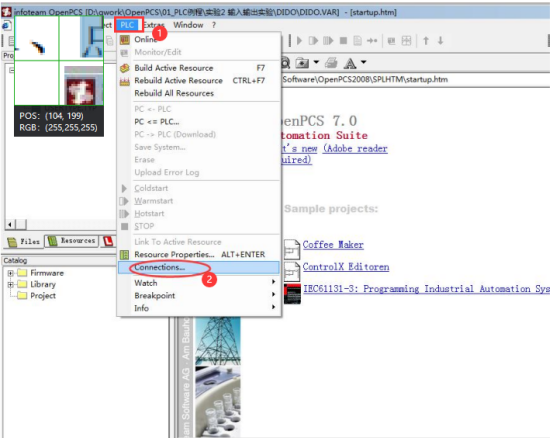Open the Extras menu
554x438 pixels.
click(154, 25)
